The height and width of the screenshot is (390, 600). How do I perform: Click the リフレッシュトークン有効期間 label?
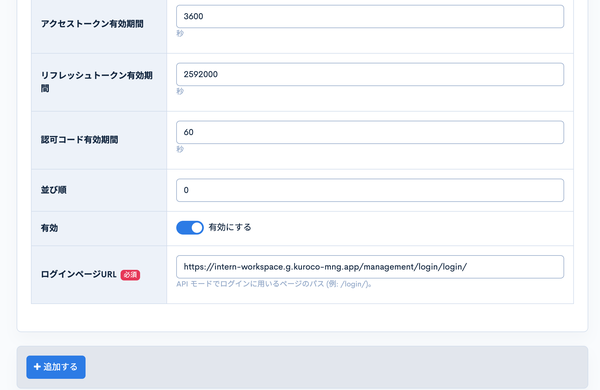coord(97,82)
